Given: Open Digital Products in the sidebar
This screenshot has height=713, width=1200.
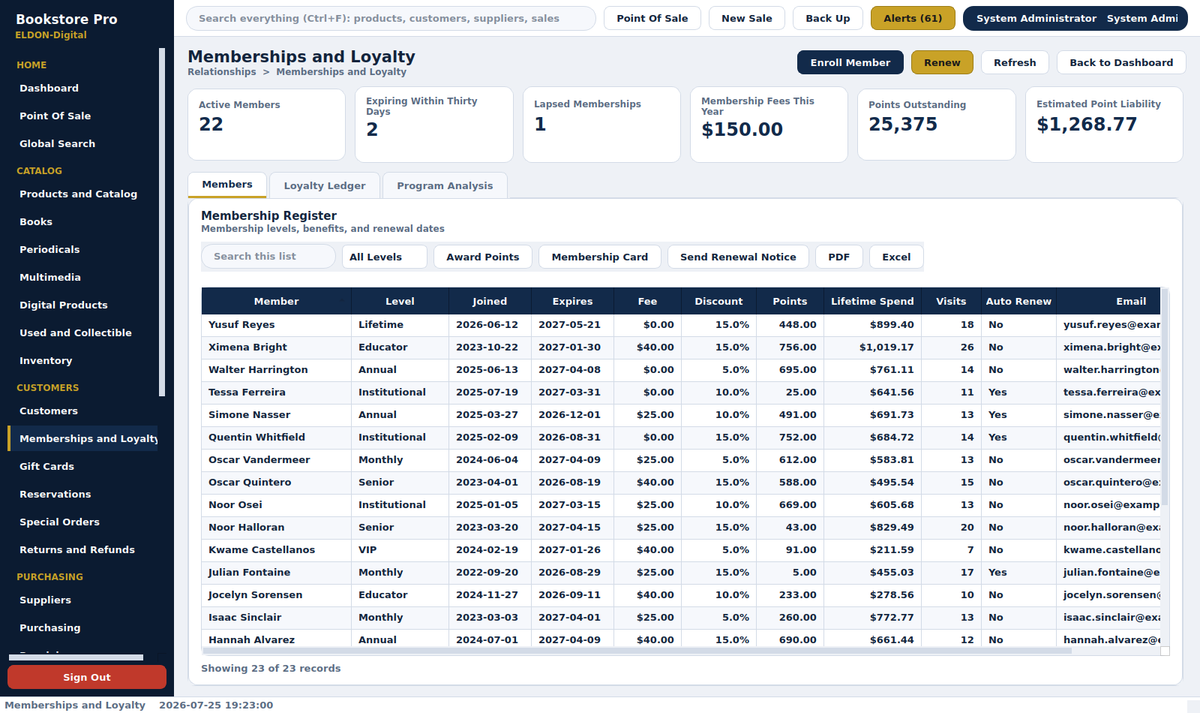Looking at the screenshot, I should 82,305.
